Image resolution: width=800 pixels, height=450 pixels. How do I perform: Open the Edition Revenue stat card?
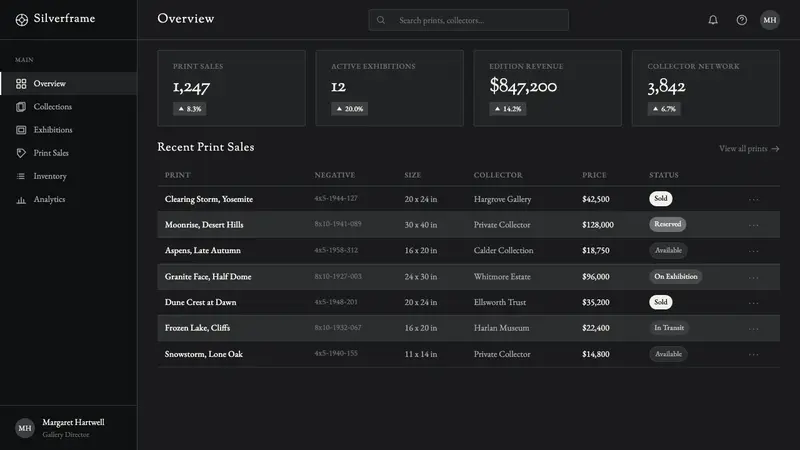point(547,88)
